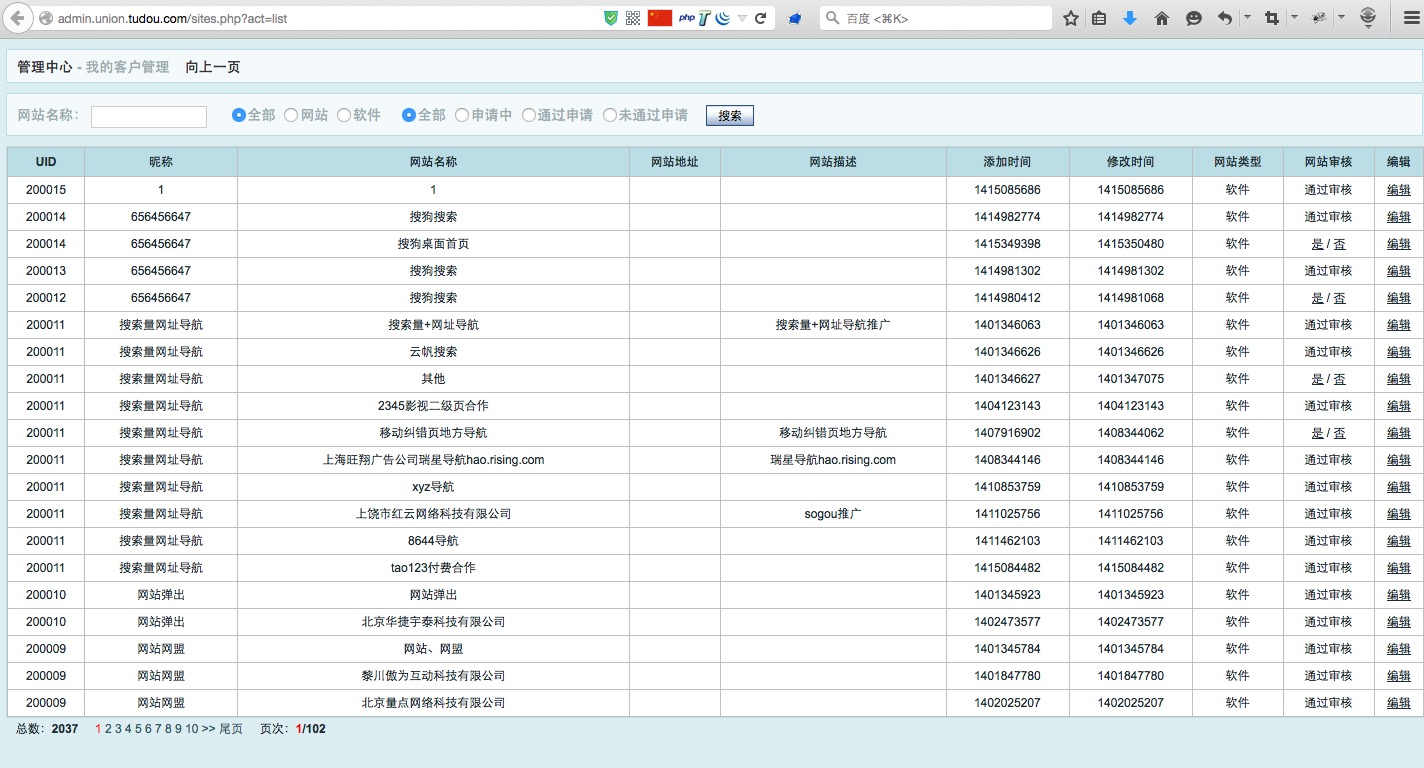Go to the browser home page icon
The height and width of the screenshot is (768, 1424).
click(x=1162, y=18)
